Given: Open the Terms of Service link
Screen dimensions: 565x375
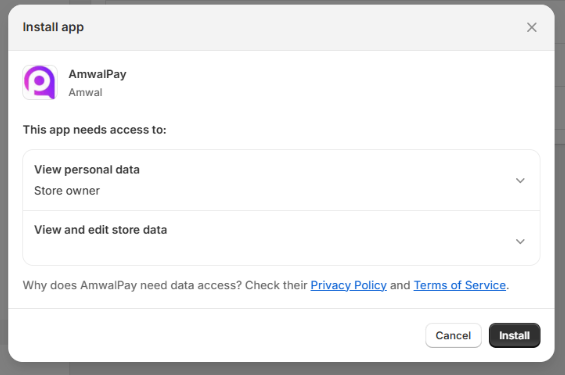Looking at the screenshot, I should pyautogui.click(x=459, y=285).
